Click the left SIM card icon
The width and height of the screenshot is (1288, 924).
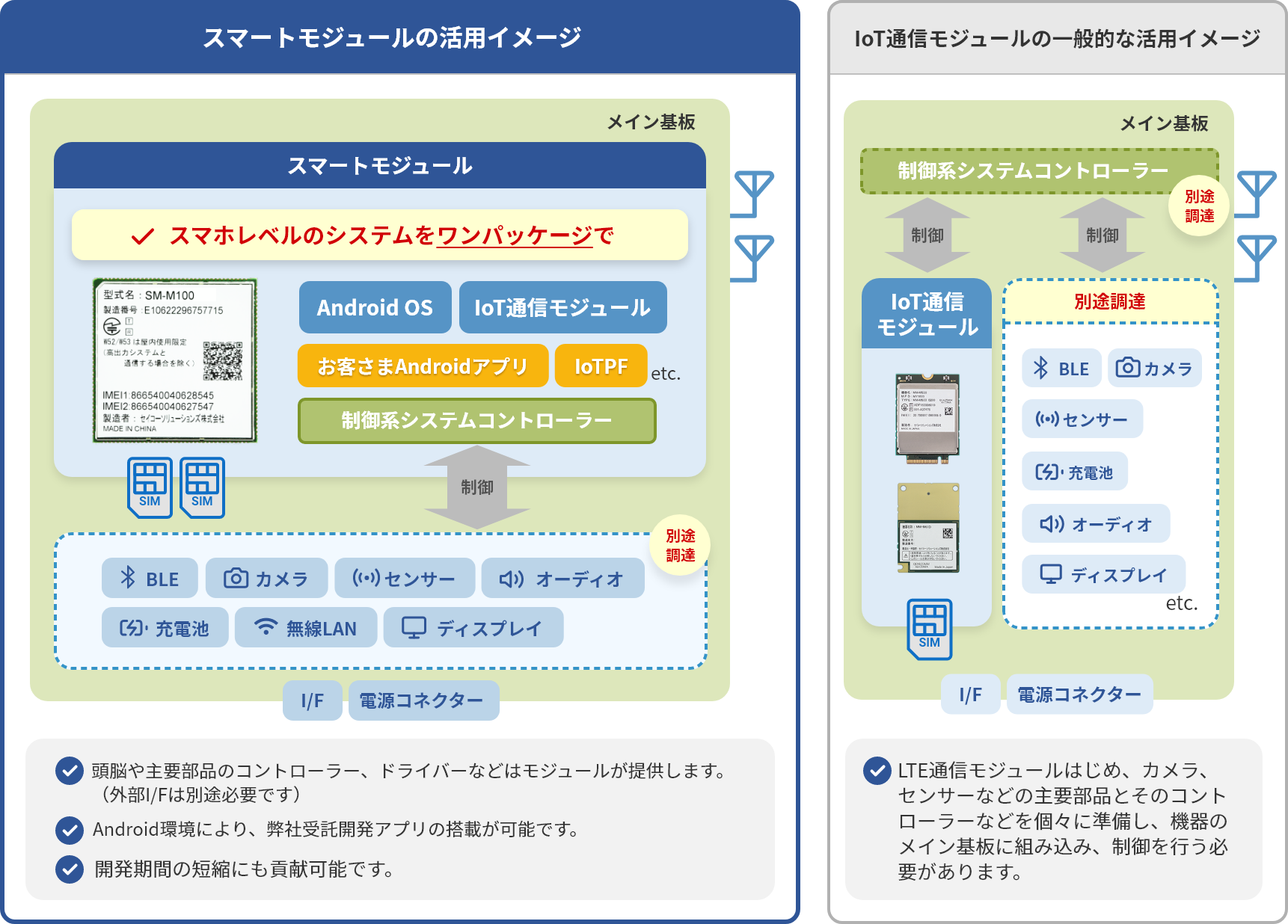151,486
